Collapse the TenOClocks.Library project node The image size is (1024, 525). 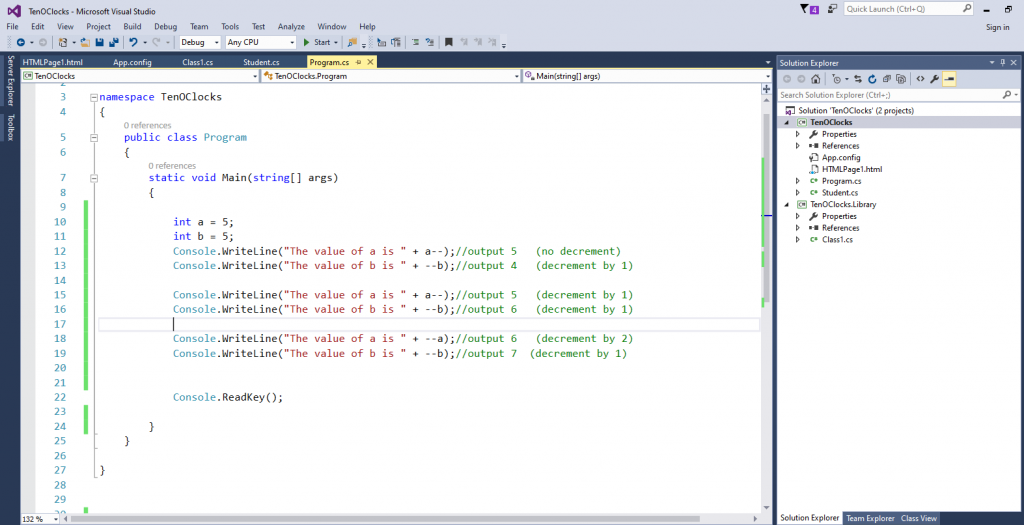pyautogui.click(x=787, y=204)
